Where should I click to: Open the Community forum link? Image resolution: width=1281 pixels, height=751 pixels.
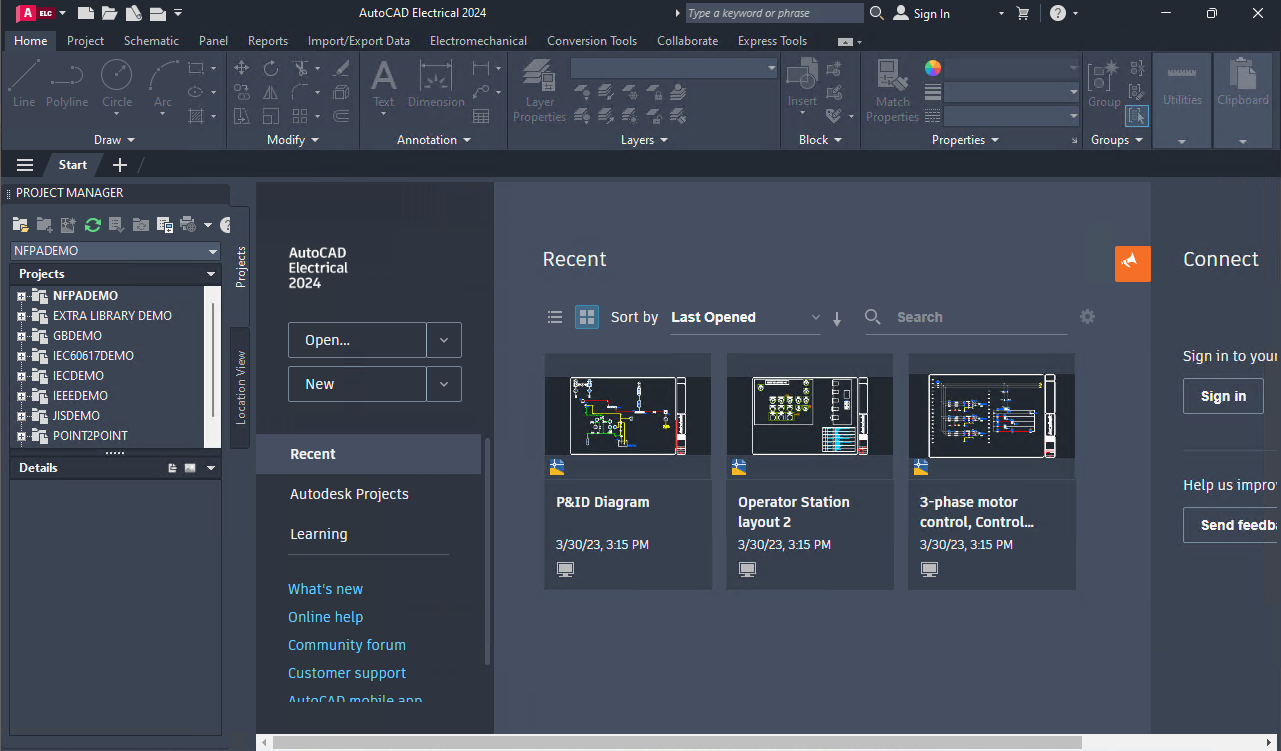tap(347, 645)
